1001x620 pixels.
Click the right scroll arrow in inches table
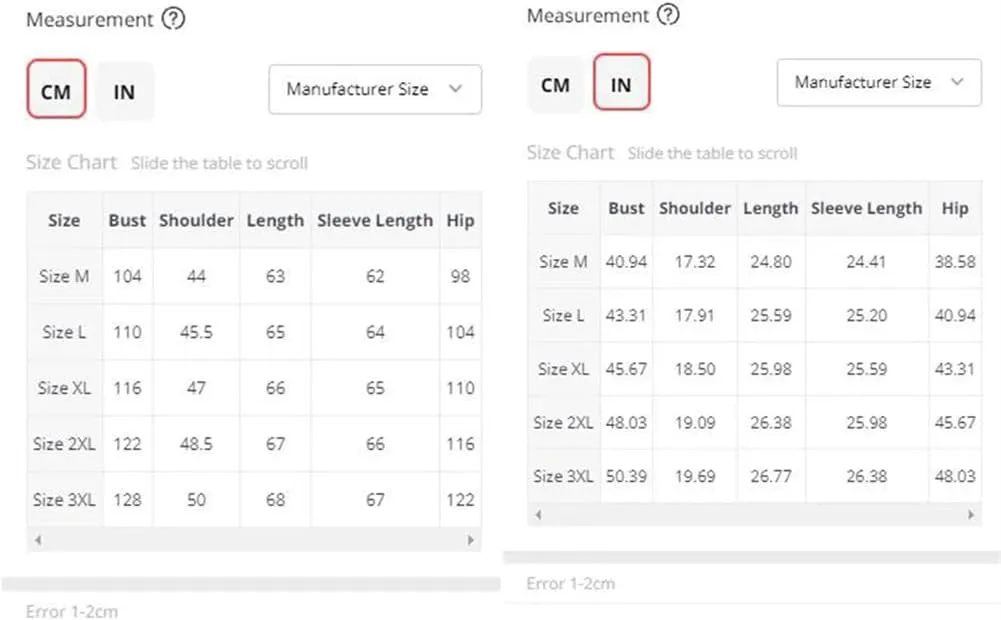[971, 515]
